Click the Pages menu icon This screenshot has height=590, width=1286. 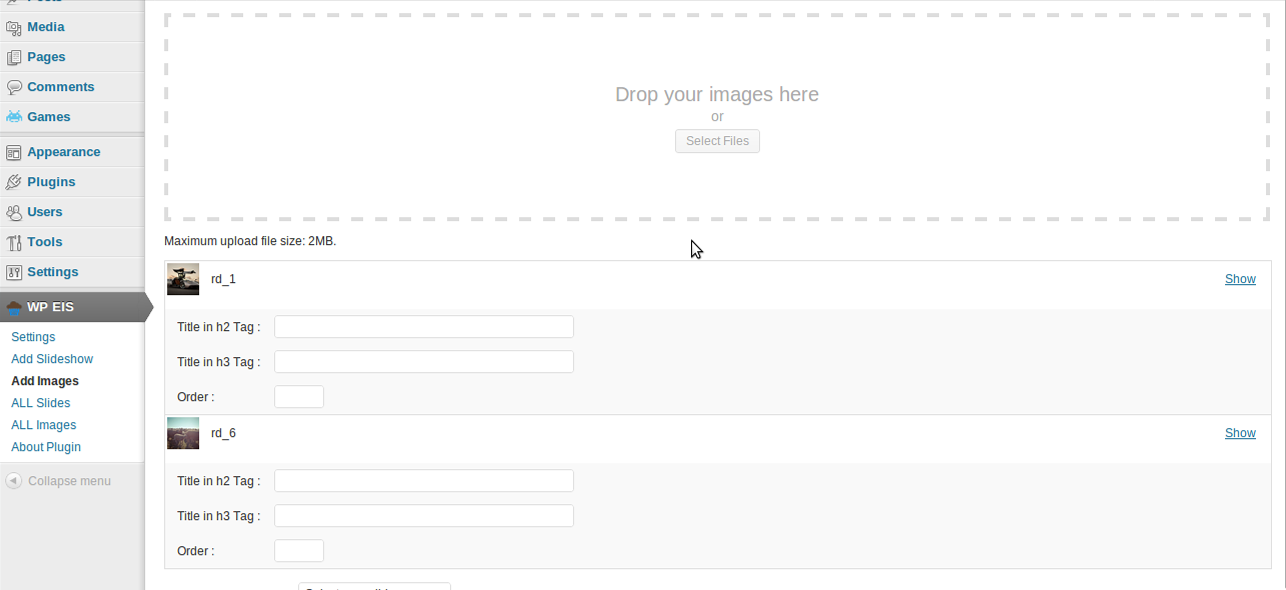pyautogui.click(x=14, y=57)
